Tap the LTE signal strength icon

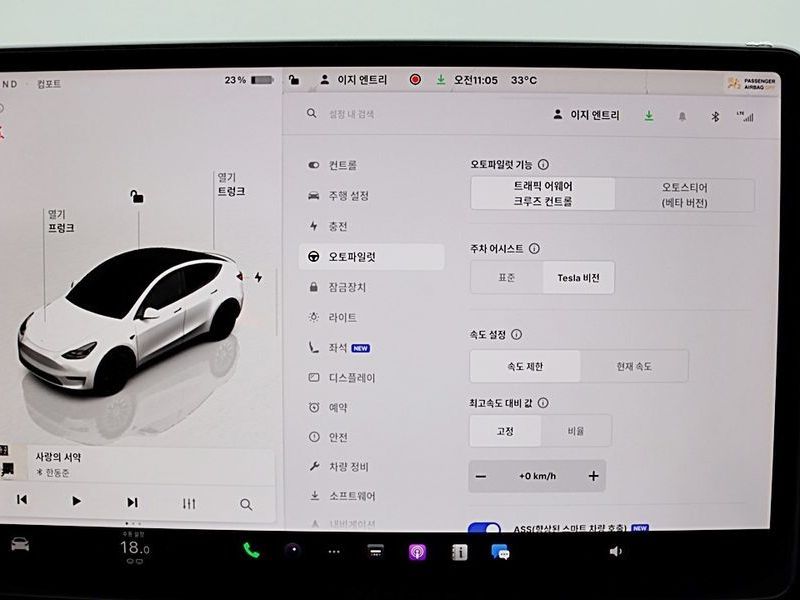(x=745, y=116)
